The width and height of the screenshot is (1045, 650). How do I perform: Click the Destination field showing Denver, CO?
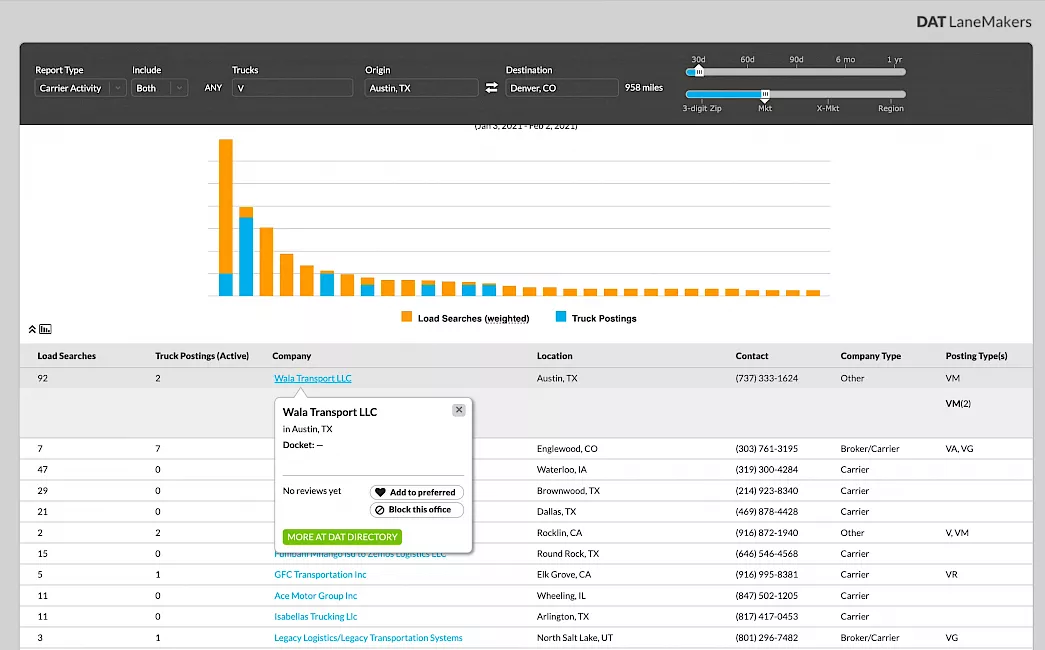(562, 88)
